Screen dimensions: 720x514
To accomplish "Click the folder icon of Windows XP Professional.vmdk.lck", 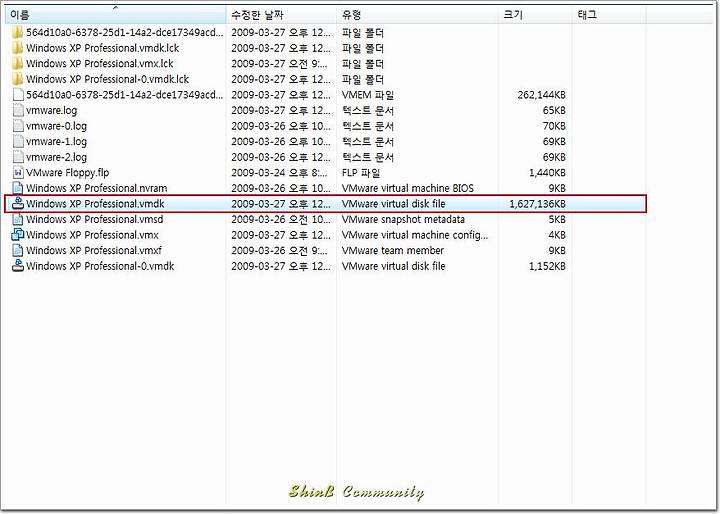I will [x=17, y=48].
